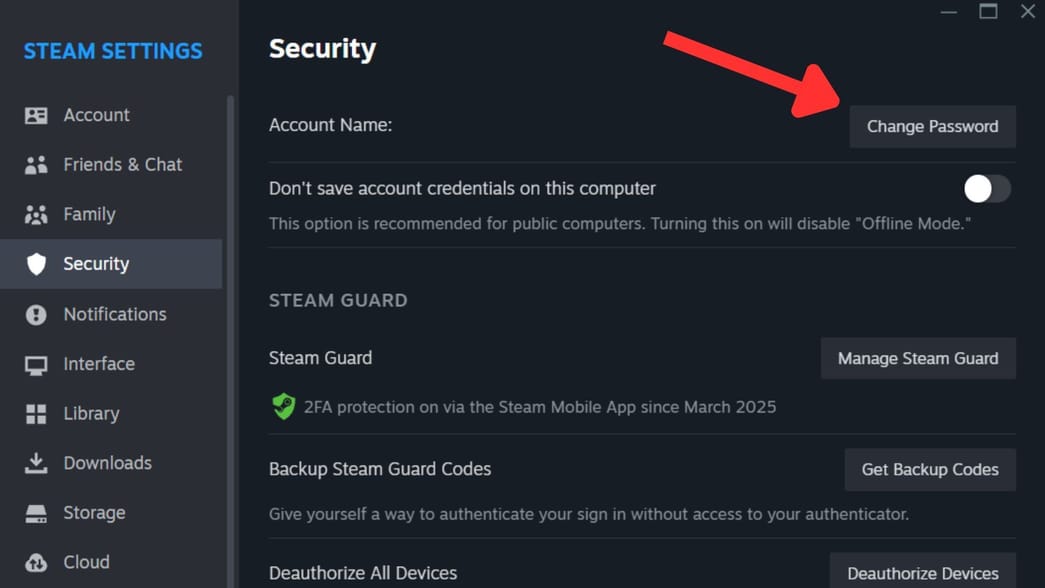Click the Library grid icon

[x=36, y=413]
